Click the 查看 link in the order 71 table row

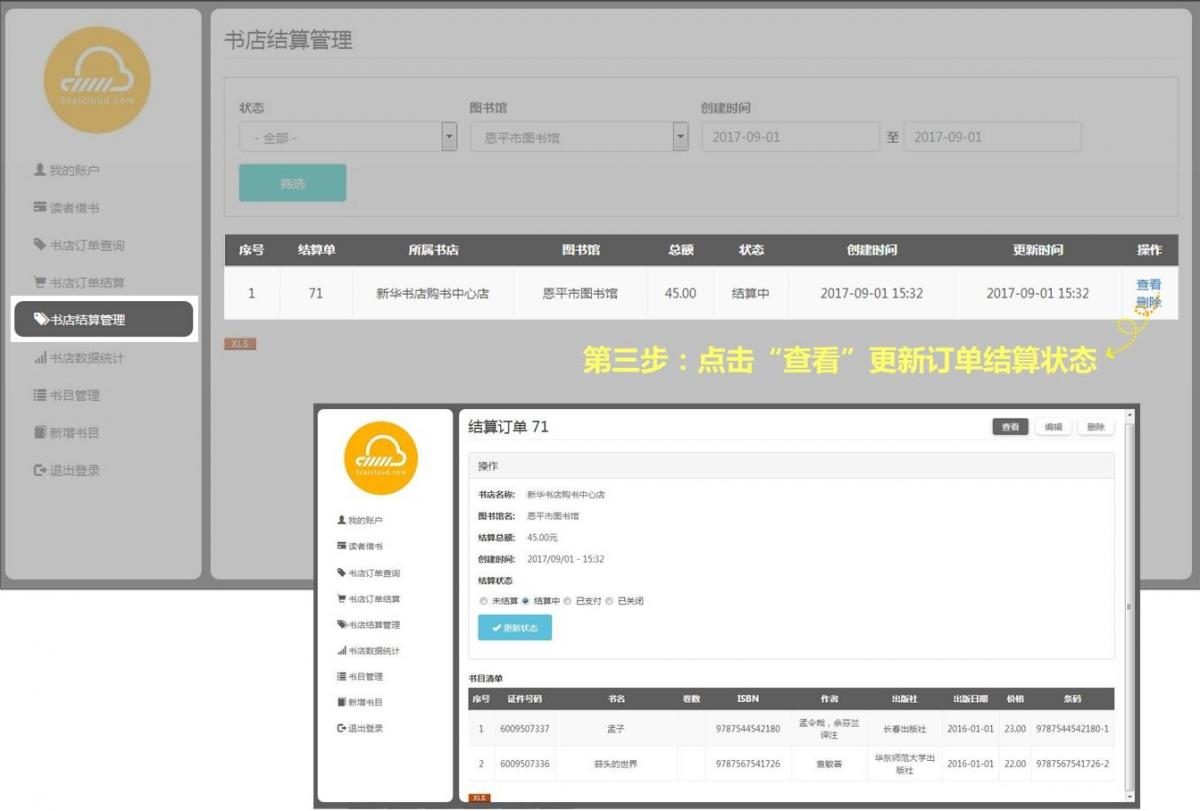coord(1148,285)
